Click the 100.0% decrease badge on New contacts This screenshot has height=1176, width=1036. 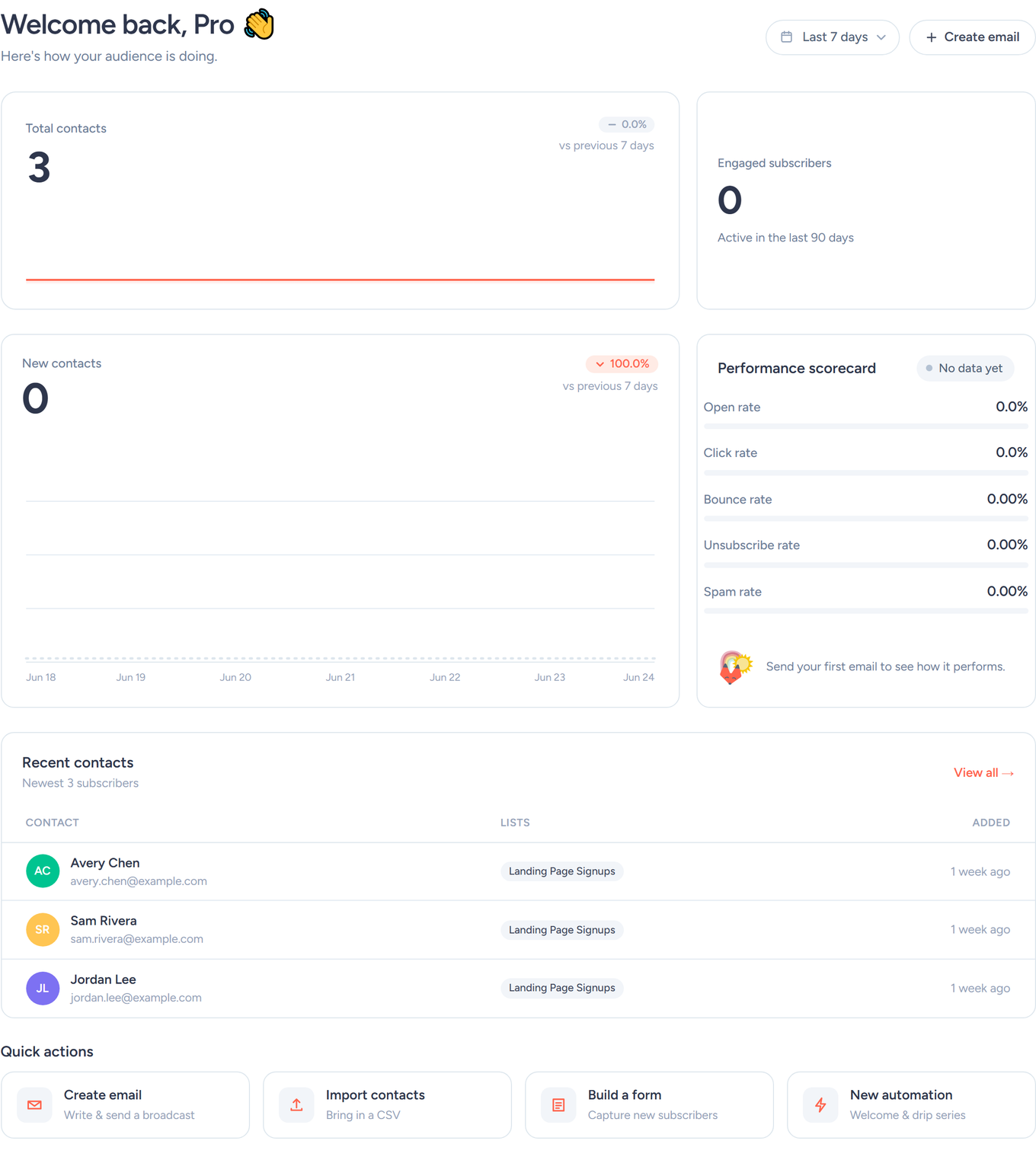click(622, 364)
